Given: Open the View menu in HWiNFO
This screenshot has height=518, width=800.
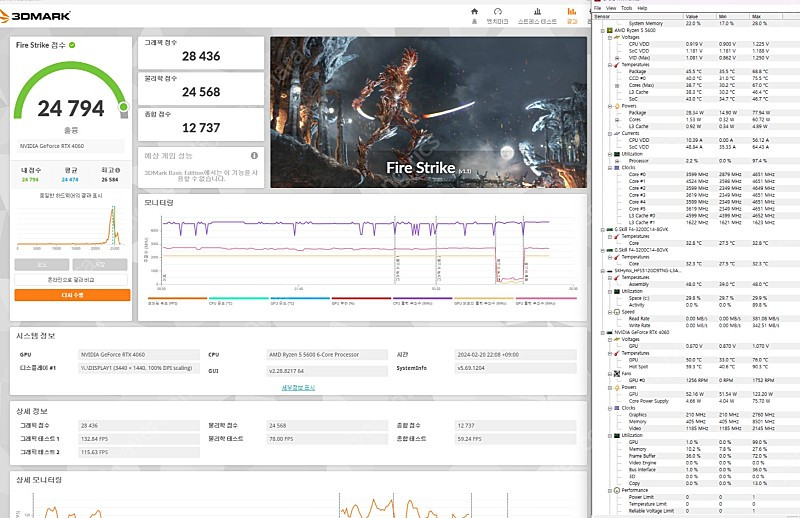Looking at the screenshot, I should [611, 8].
